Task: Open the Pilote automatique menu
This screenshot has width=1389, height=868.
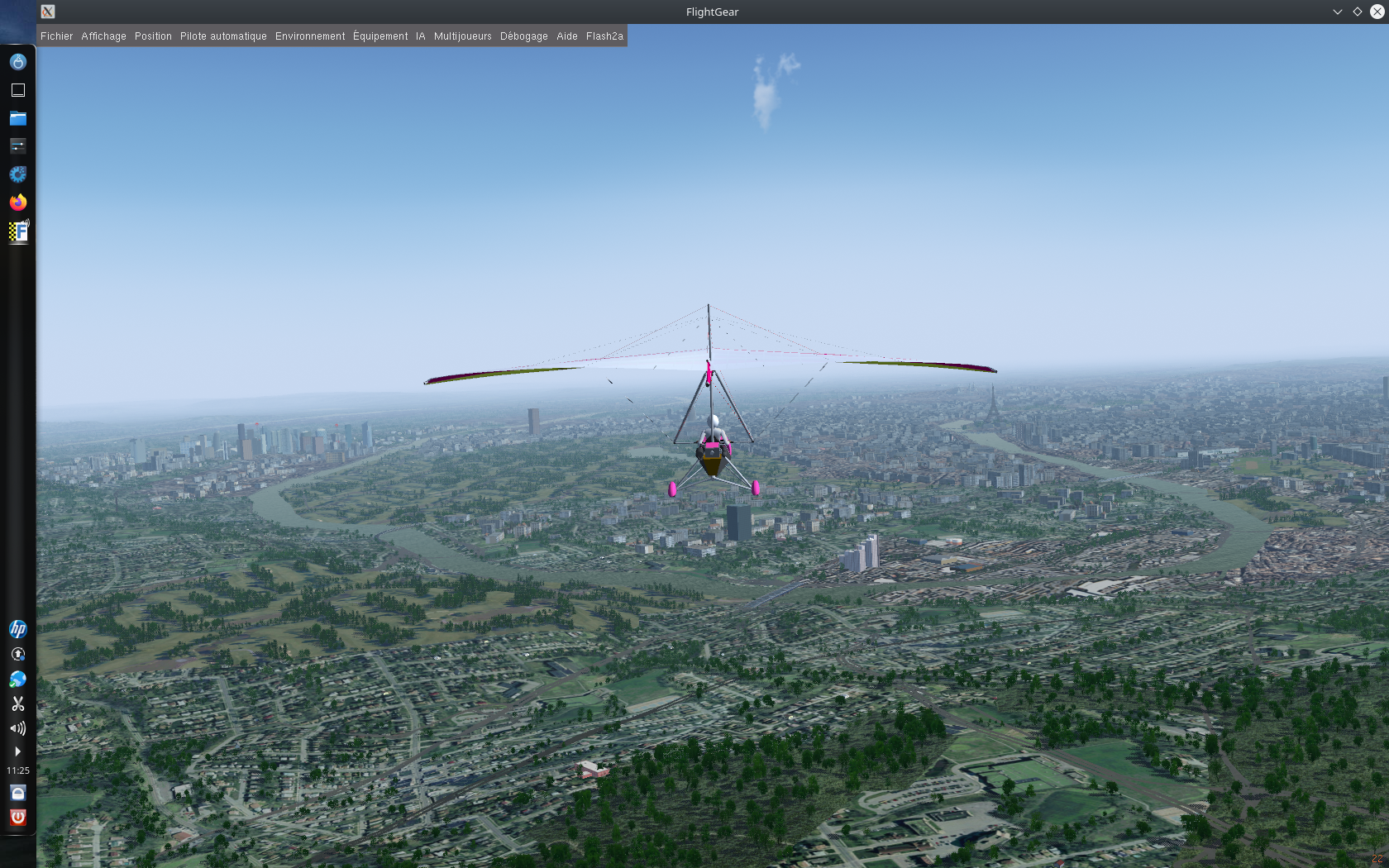Action: coord(223,36)
